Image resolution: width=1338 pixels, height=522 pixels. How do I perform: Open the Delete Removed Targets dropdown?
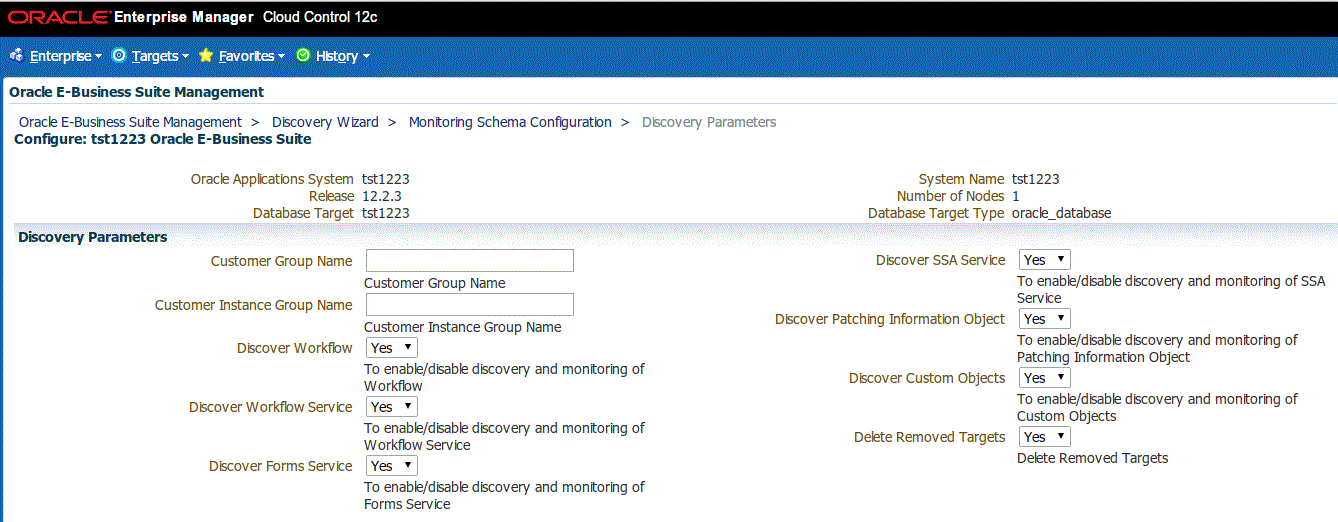point(1044,437)
